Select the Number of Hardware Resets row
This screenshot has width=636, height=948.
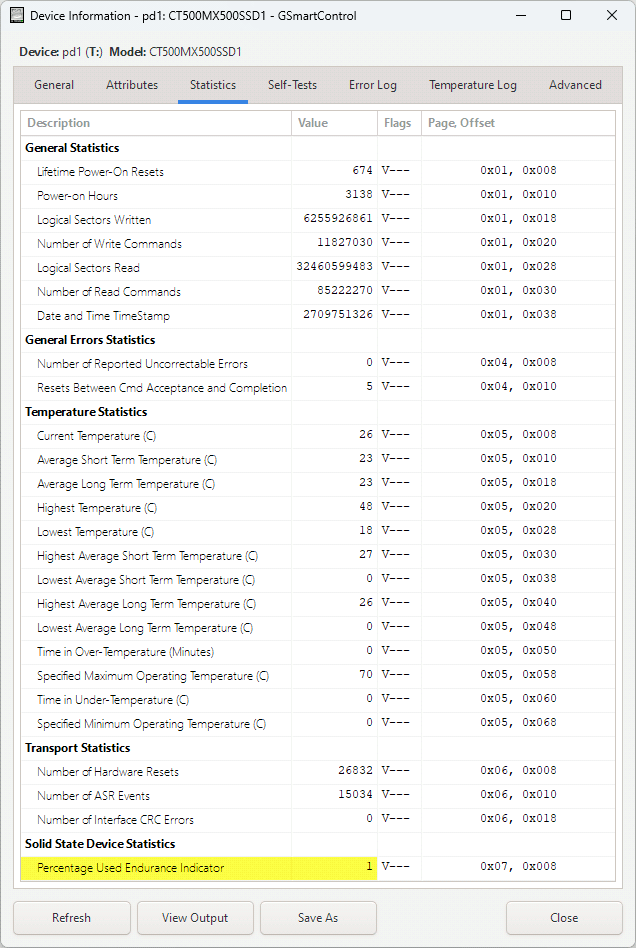tap(318, 771)
